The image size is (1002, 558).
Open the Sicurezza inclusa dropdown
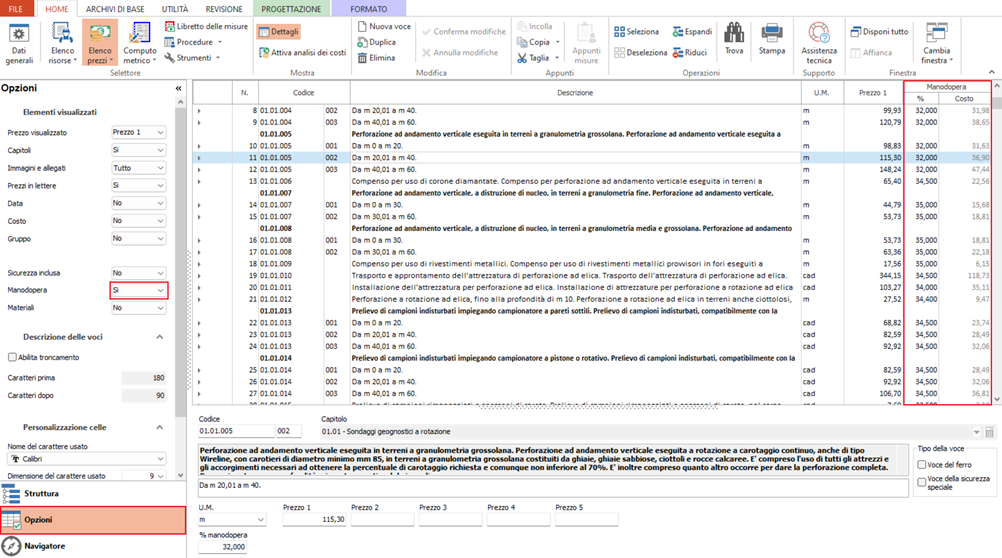tap(138, 273)
